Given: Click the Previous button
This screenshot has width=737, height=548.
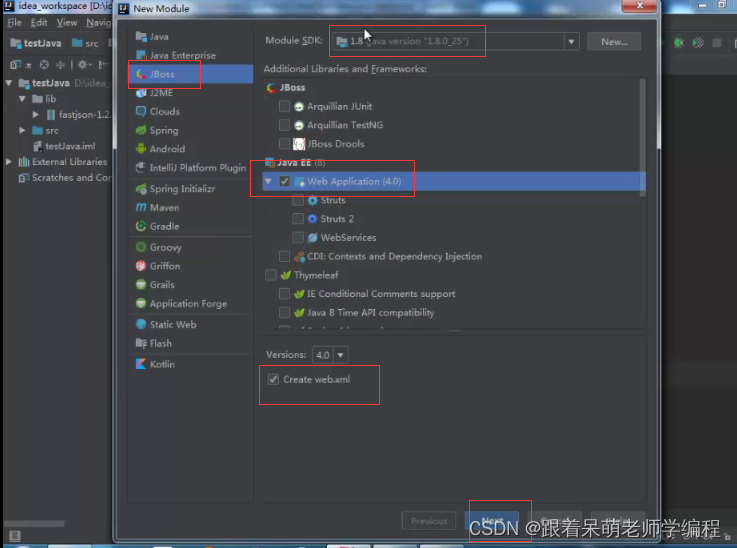Looking at the screenshot, I should point(429,521).
